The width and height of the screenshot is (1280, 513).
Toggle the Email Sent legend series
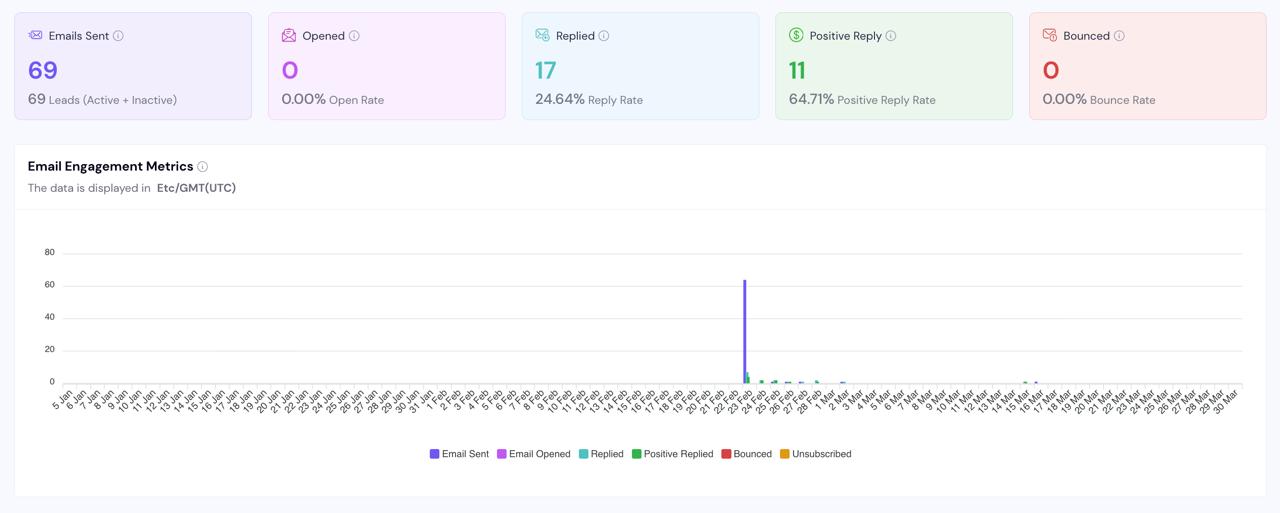click(x=459, y=454)
